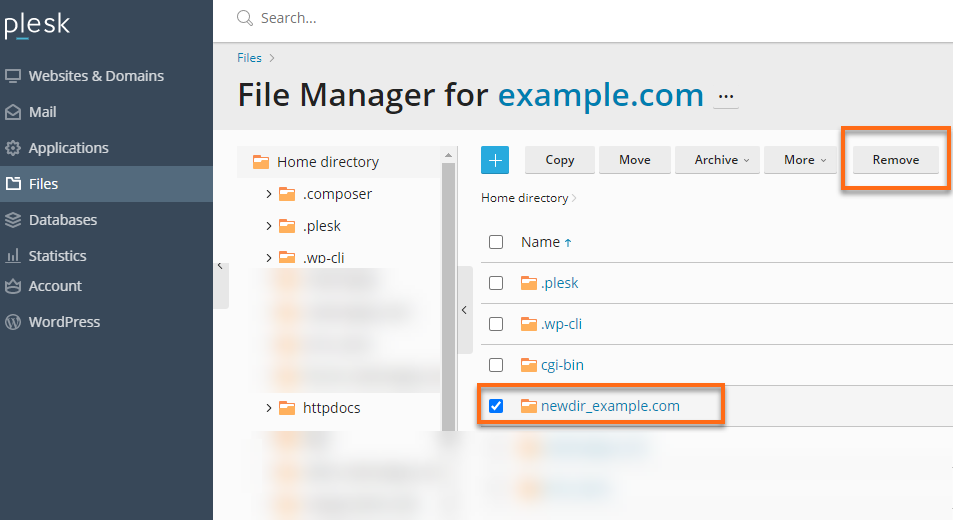Viewport: 953px width, 520px height.
Task: Check the .plesk folder checkbox
Action: pos(496,283)
